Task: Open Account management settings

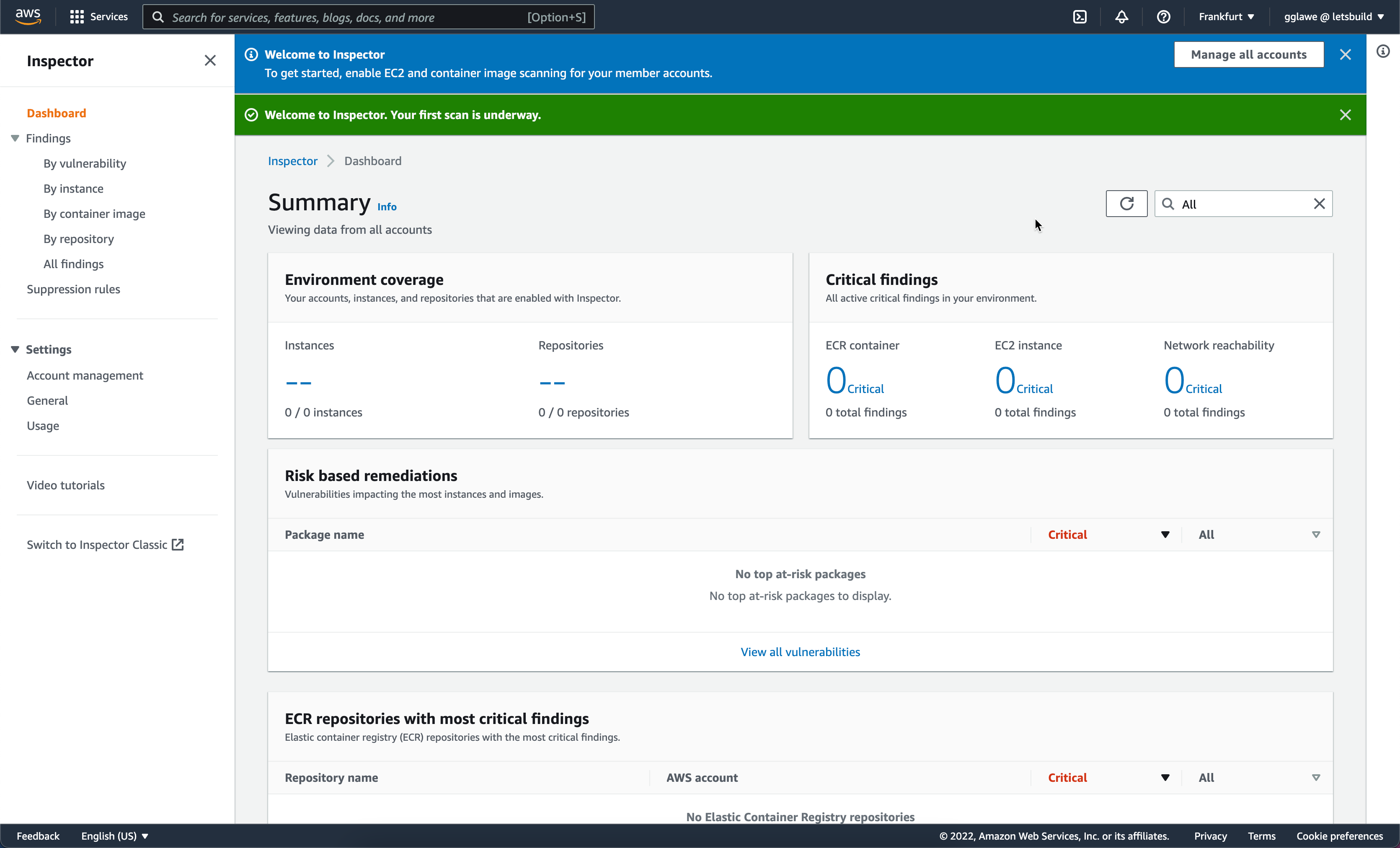Action: (x=85, y=375)
